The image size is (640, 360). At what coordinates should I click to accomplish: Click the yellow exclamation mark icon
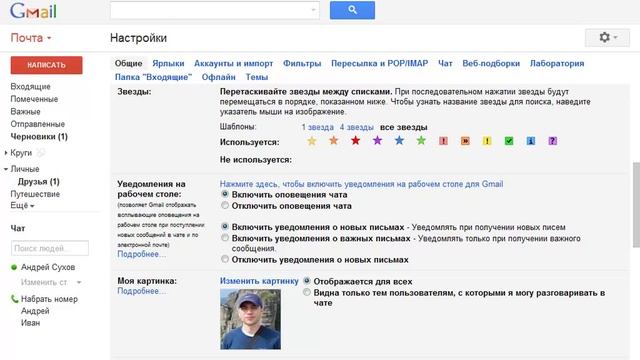coord(487,141)
